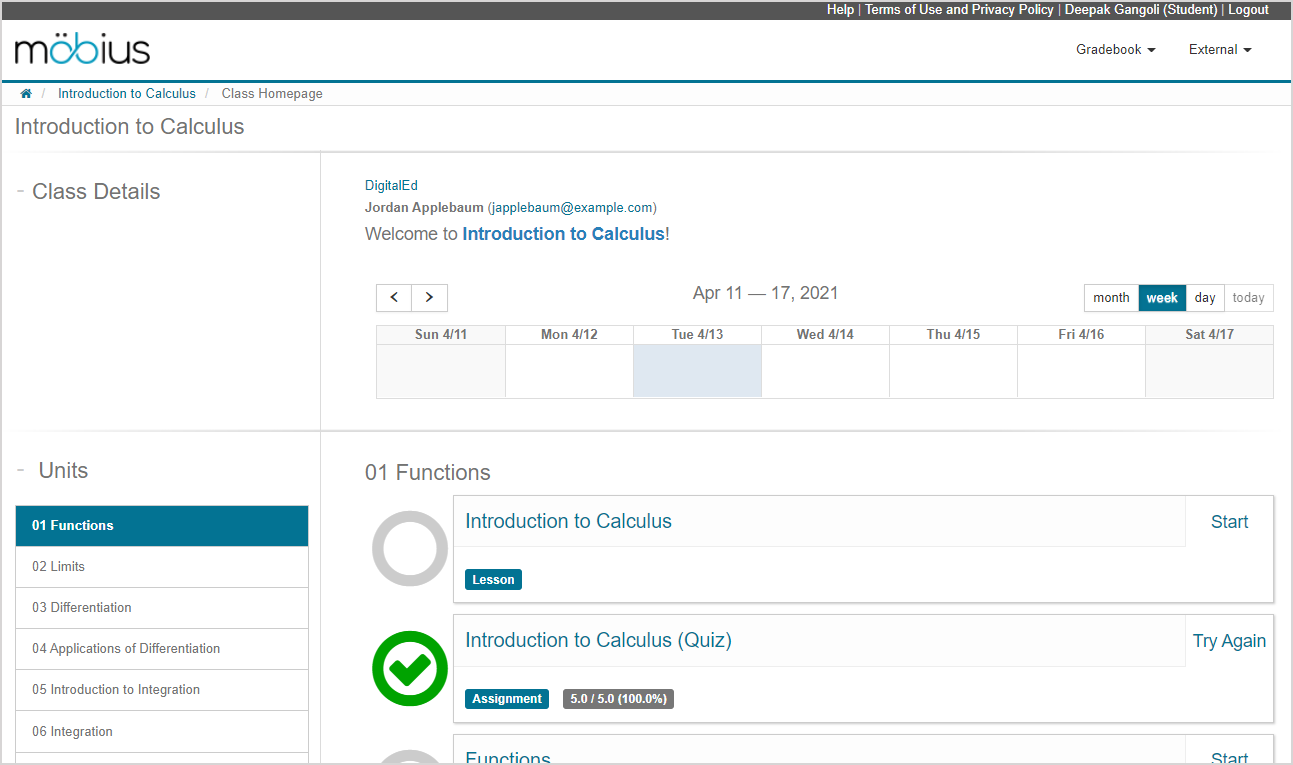Viewport: 1293px width, 765px height.
Task: Collapse the Units section
Action: tap(21, 470)
